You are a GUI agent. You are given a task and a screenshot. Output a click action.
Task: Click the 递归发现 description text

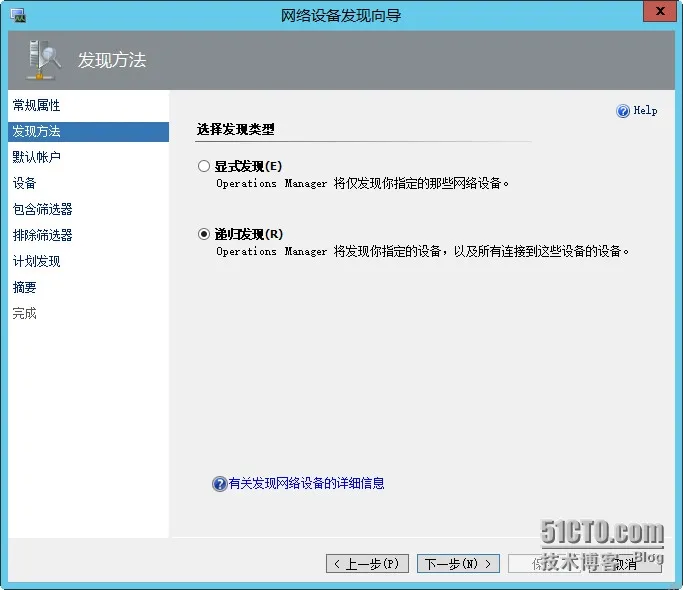click(x=423, y=251)
